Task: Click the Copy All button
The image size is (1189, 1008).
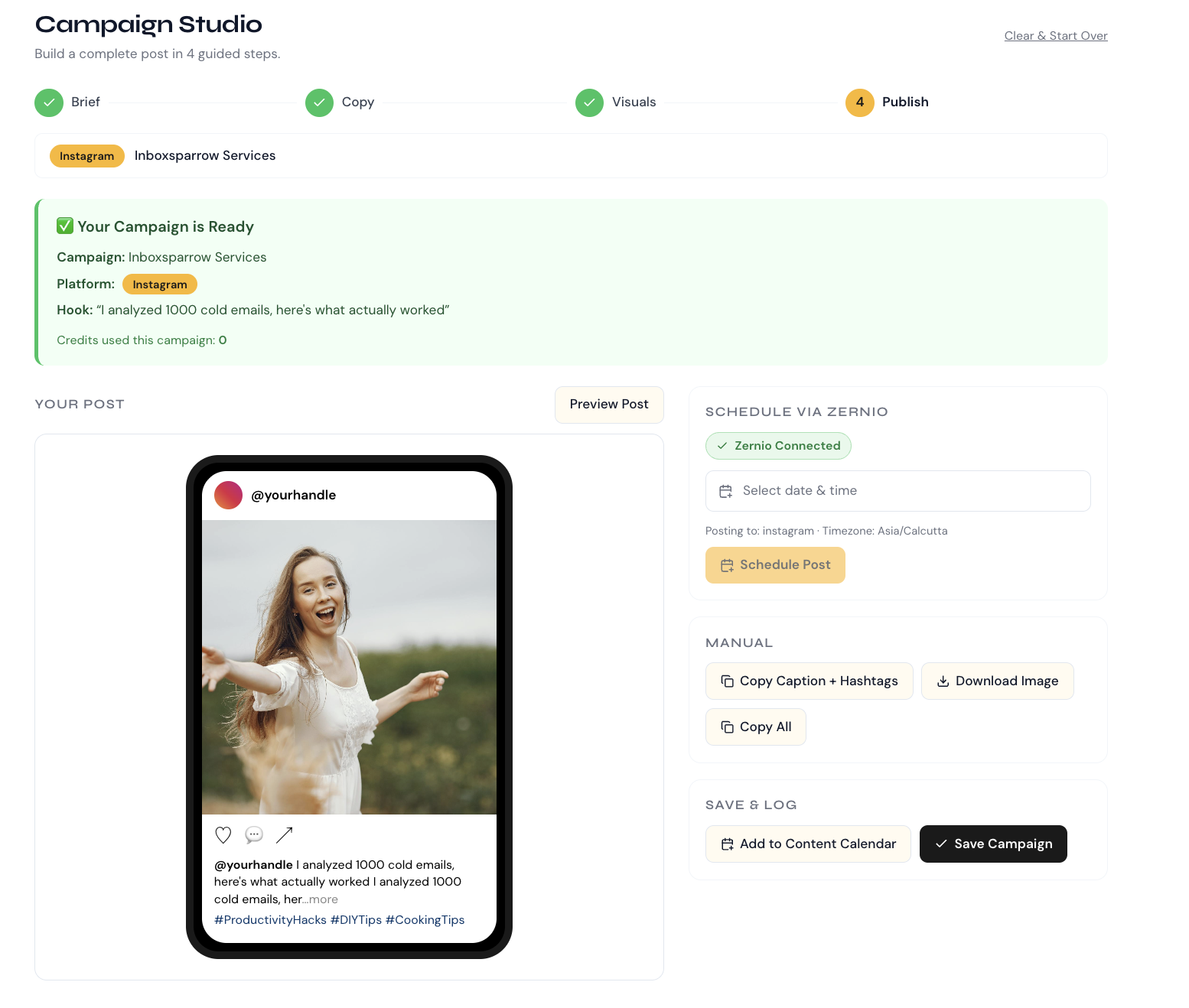Action: click(x=756, y=727)
